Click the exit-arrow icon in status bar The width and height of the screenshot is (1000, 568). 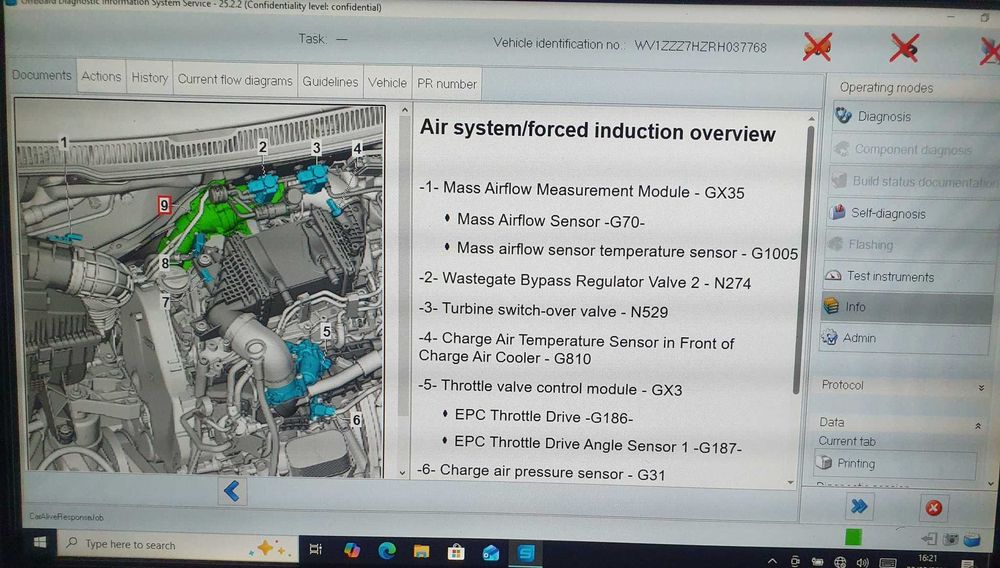pos(929,539)
